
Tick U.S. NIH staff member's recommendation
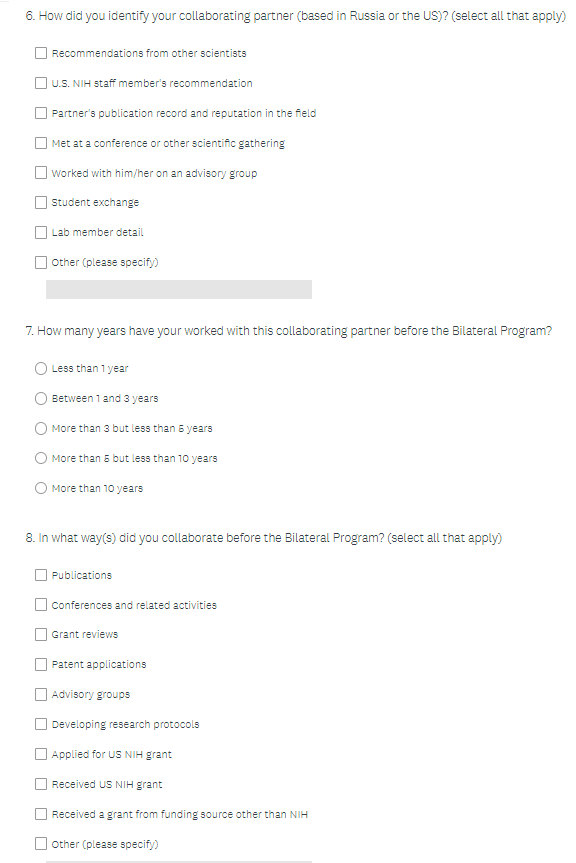(x=41, y=83)
